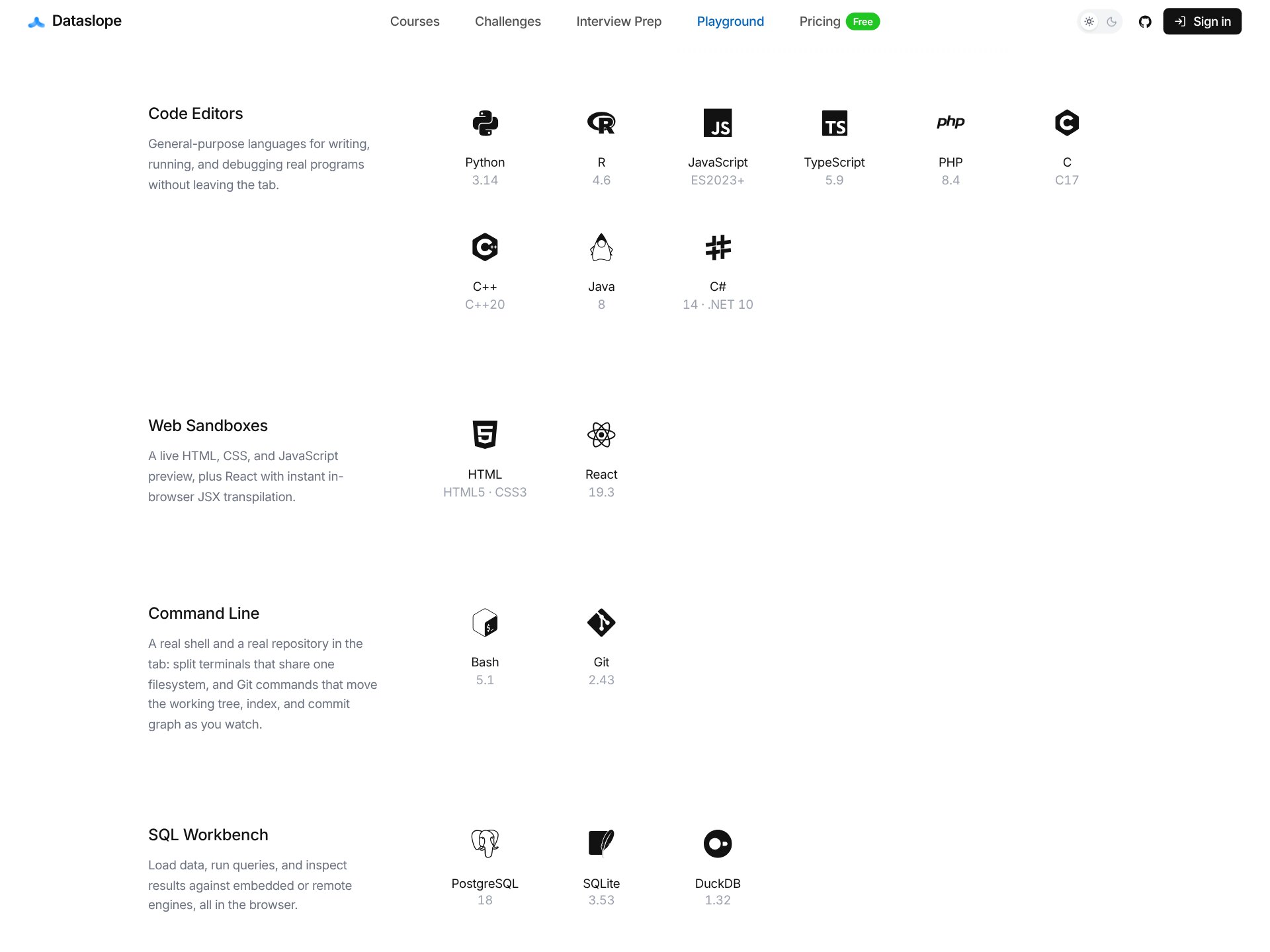This screenshot has height=952, width=1270.
Task: Open the Git playground icon
Action: [601, 623]
